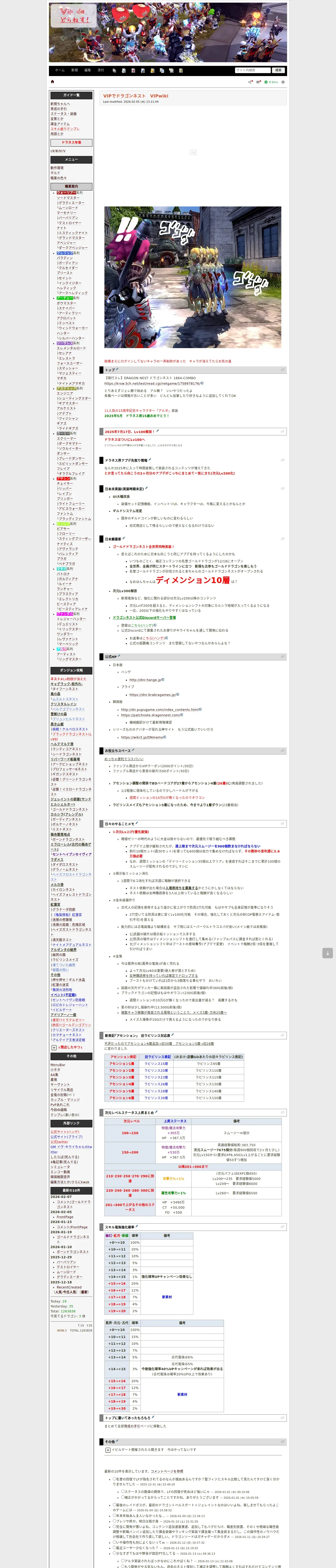Click the external-link icon after dnr.brabragames.jp URL
336x1568 pixels.
point(177,695)
